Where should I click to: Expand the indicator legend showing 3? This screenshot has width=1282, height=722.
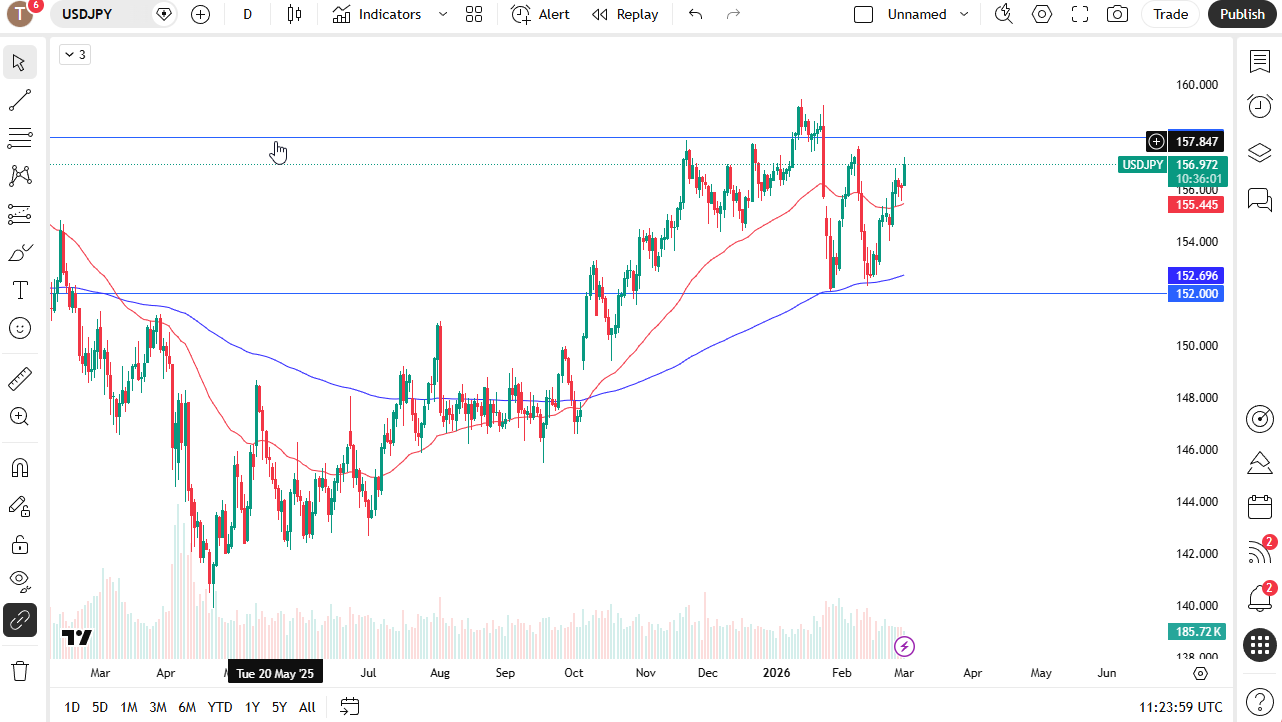tap(75, 55)
